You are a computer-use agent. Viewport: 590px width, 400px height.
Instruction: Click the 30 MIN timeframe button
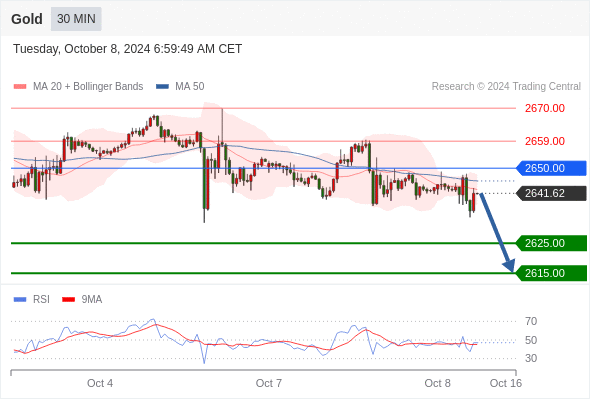coord(76,19)
